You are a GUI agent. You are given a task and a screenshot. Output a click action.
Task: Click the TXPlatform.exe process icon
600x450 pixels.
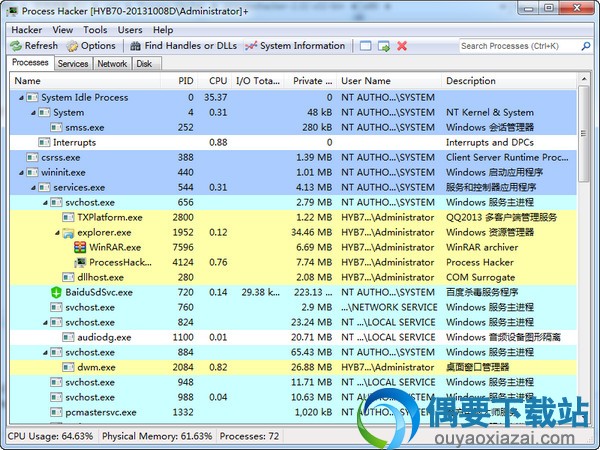(x=68, y=217)
